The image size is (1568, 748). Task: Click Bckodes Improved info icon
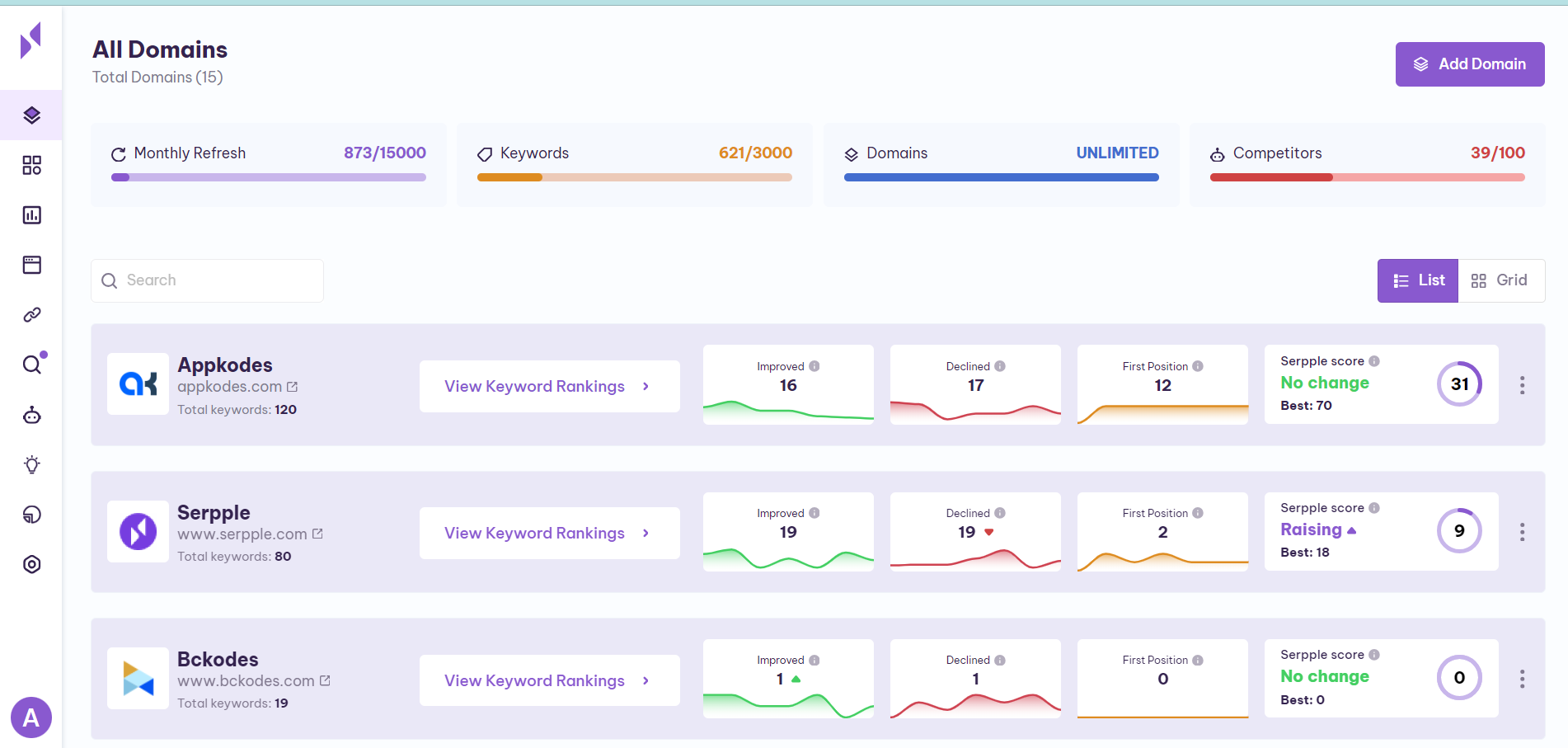tap(814, 660)
